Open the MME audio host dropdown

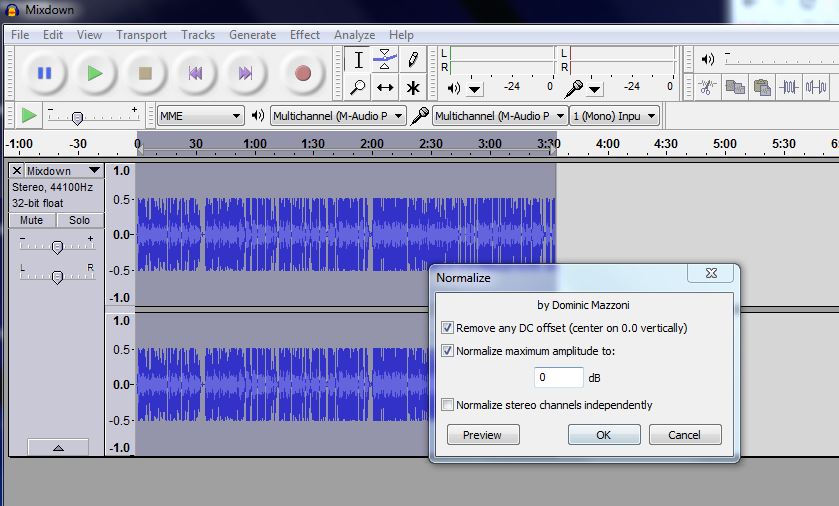[201, 116]
